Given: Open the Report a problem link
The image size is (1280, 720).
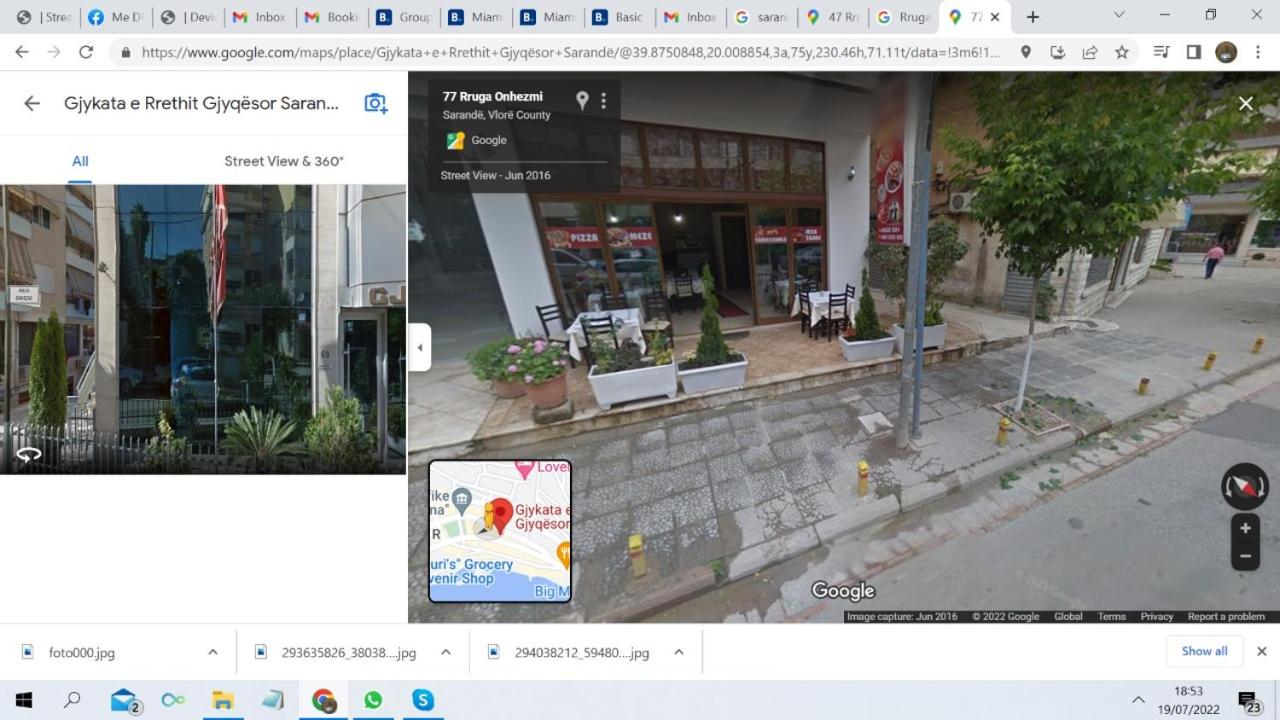Looking at the screenshot, I should [x=1226, y=616].
